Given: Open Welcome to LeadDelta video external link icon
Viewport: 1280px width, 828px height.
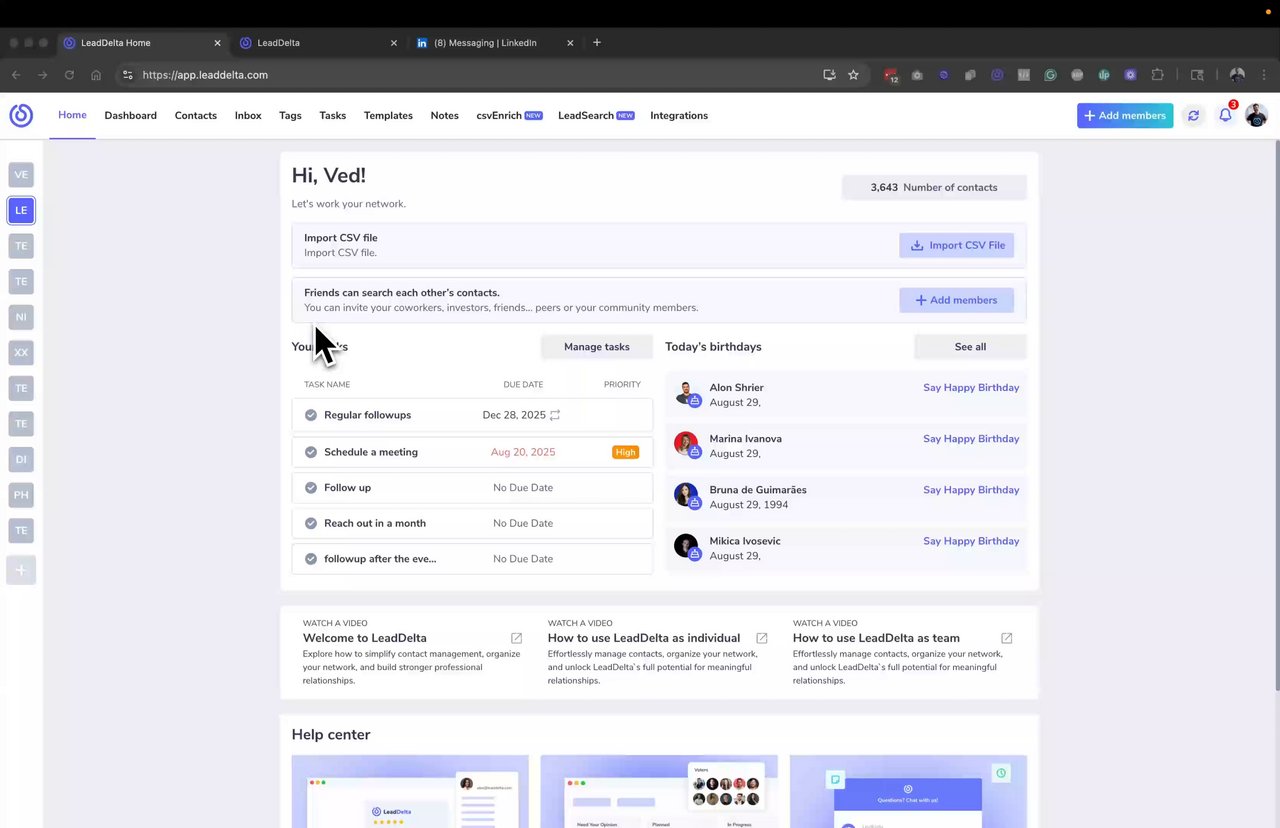Looking at the screenshot, I should click(517, 638).
